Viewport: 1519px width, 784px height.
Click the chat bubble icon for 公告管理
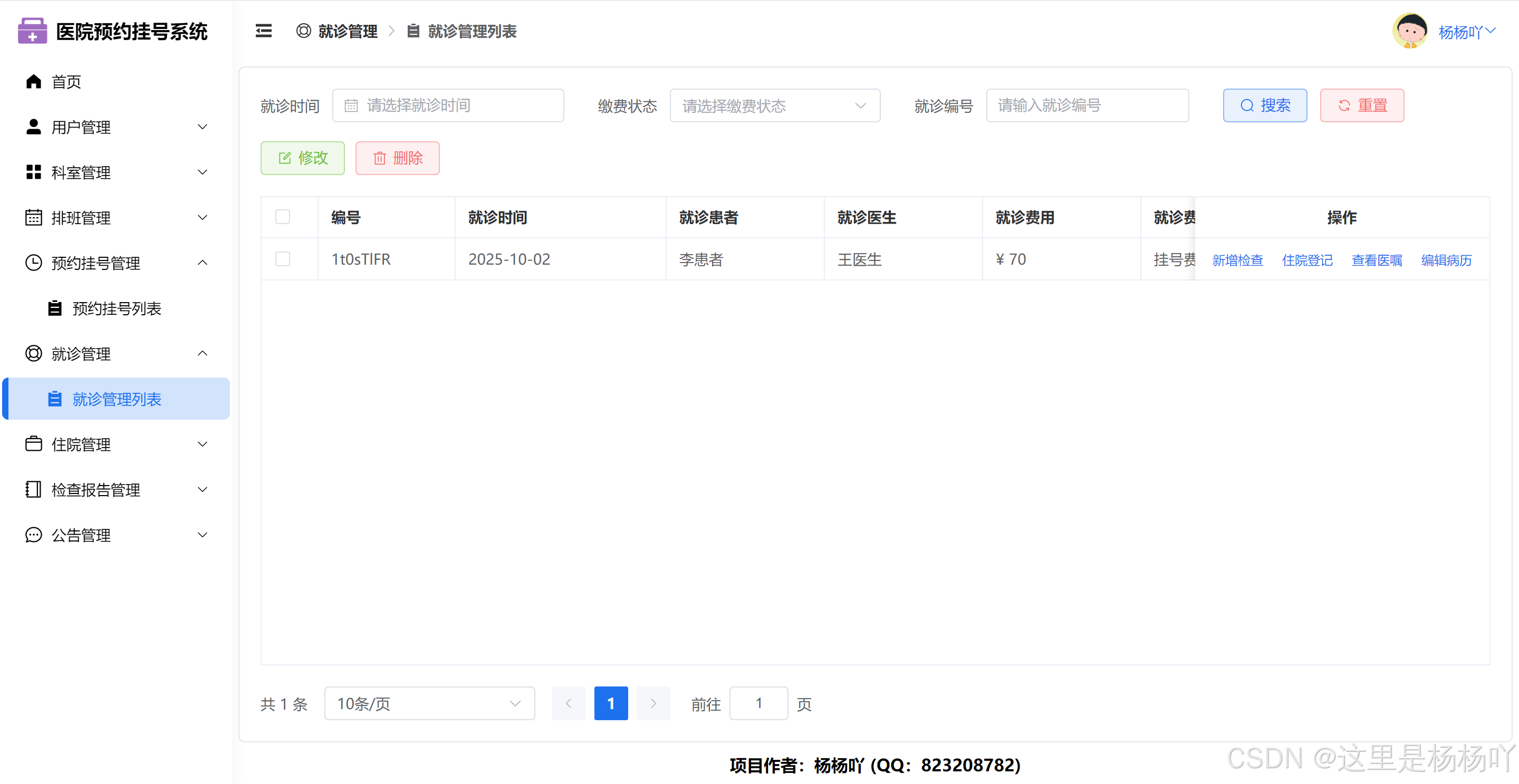[34, 535]
